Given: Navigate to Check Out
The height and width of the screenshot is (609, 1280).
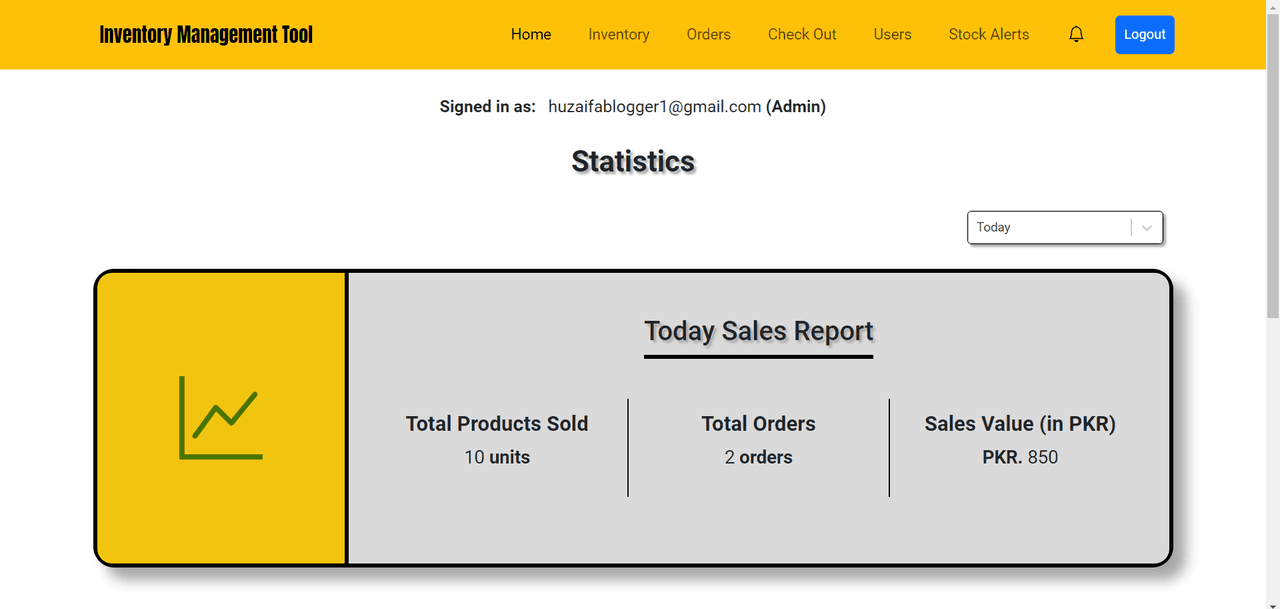Looking at the screenshot, I should pyautogui.click(x=802, y=34).
